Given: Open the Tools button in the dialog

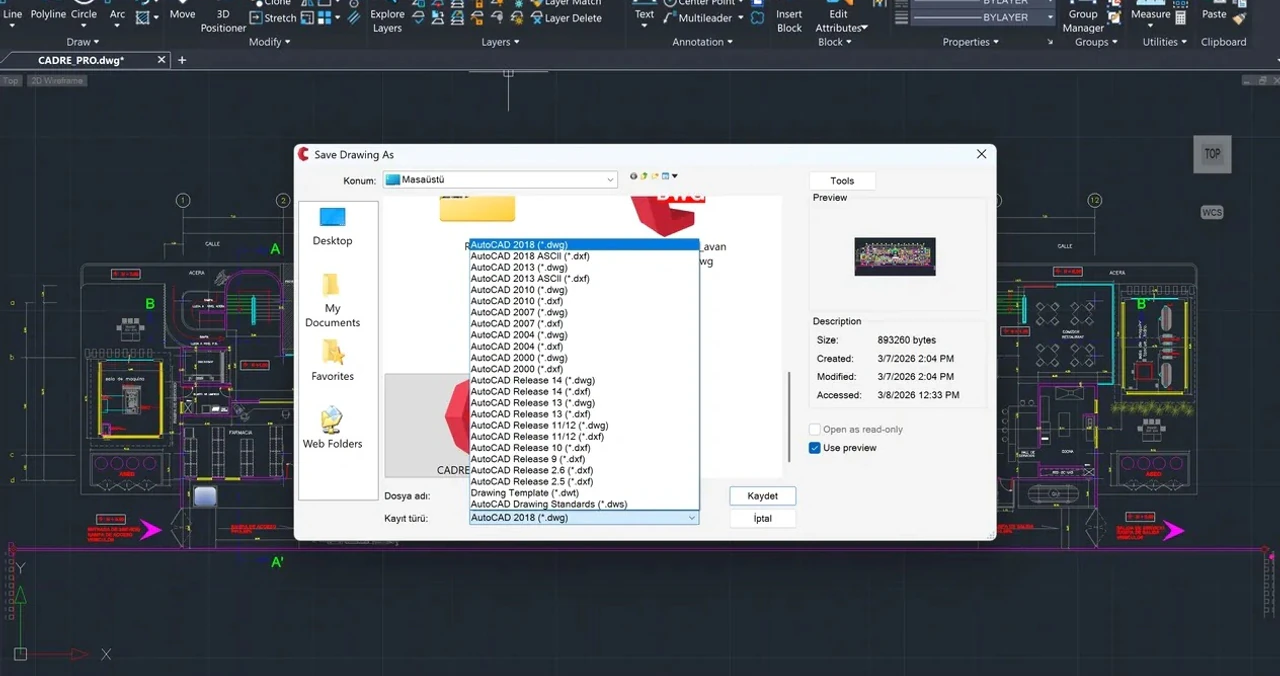Looking at the screenshot, I should coord(842,181).
